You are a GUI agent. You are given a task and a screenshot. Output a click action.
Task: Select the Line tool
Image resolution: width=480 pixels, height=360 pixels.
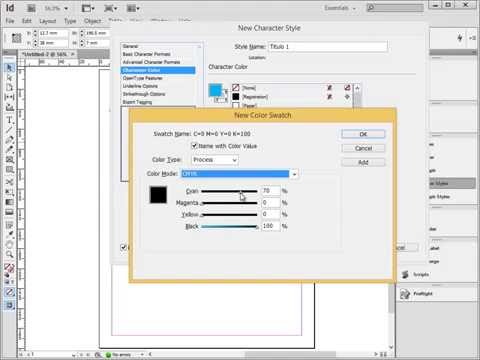(9, 129)
